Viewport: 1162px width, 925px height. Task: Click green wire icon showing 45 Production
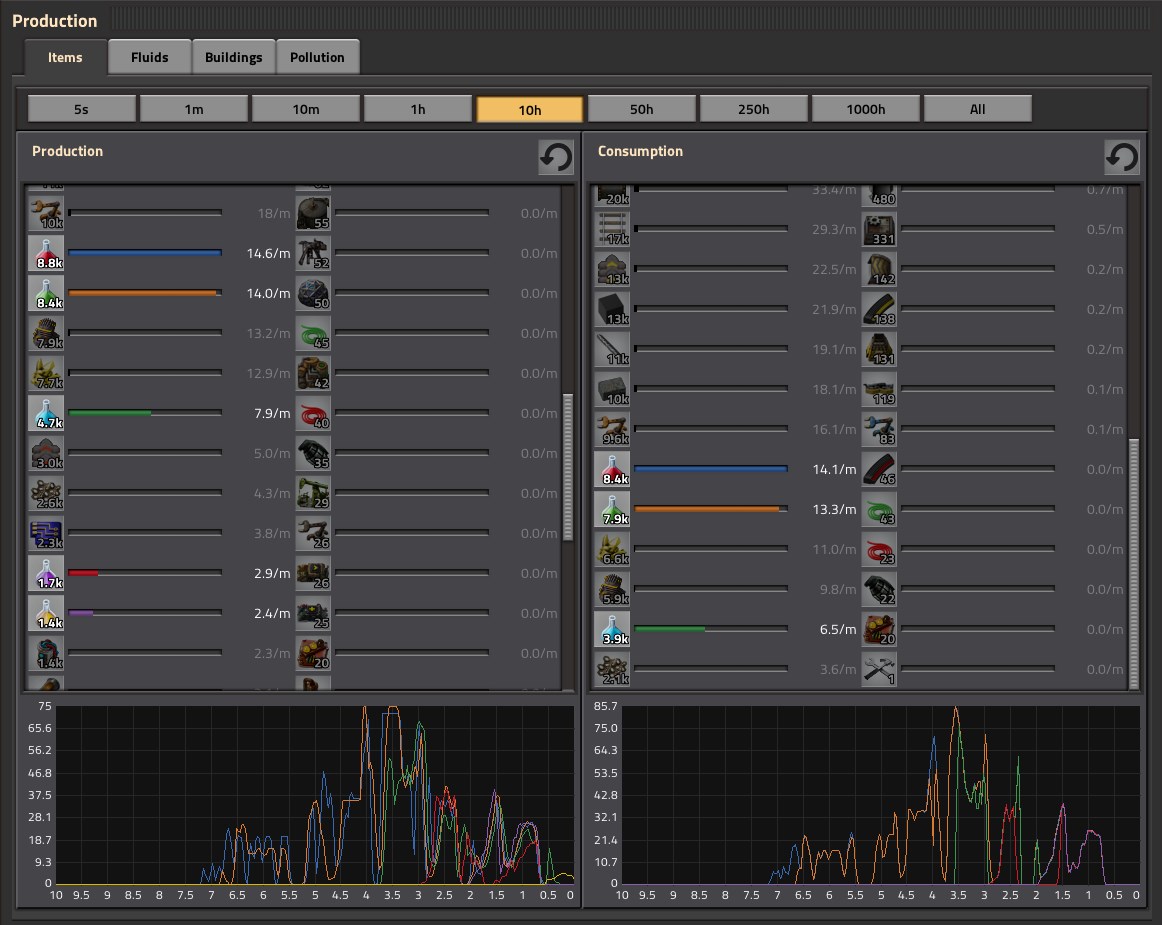(313, 334)
